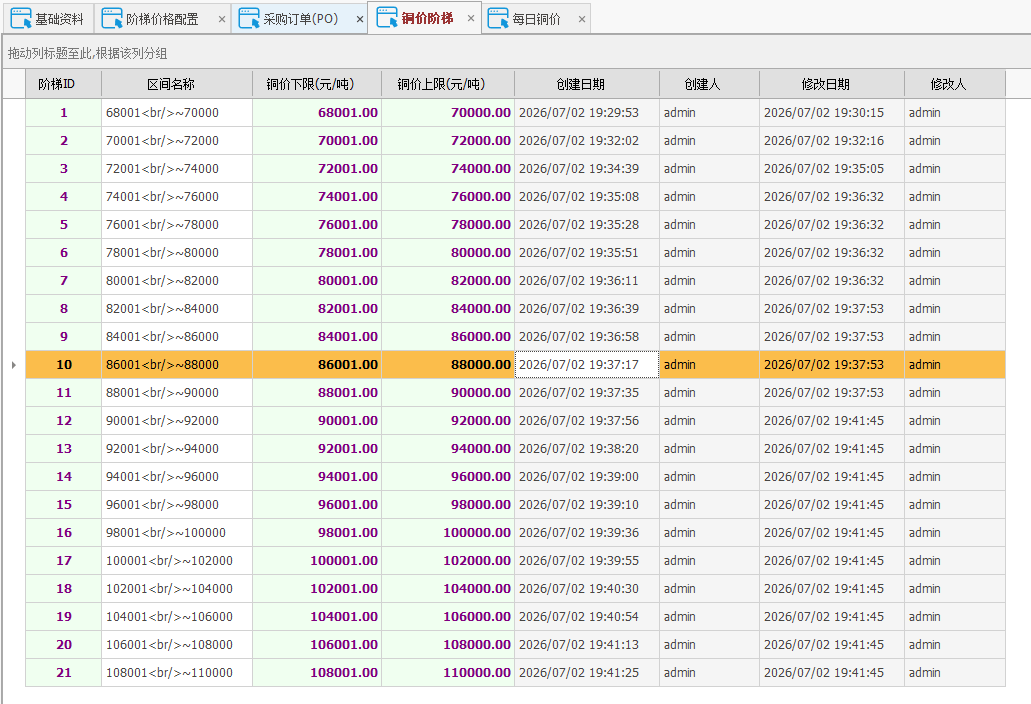This screenshot has width=1031, height=704.
Task: Select creation date 2026/07/02 19:35:08
Action: [587, 197]
